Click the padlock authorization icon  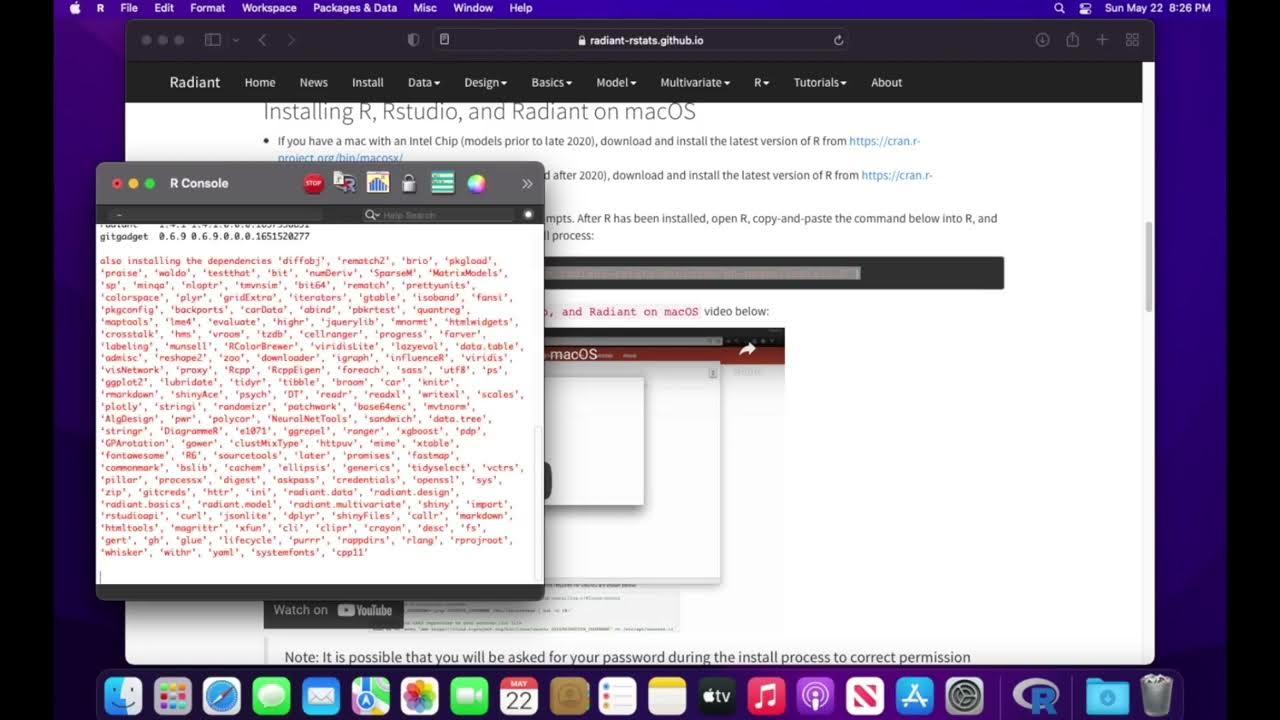409,183
